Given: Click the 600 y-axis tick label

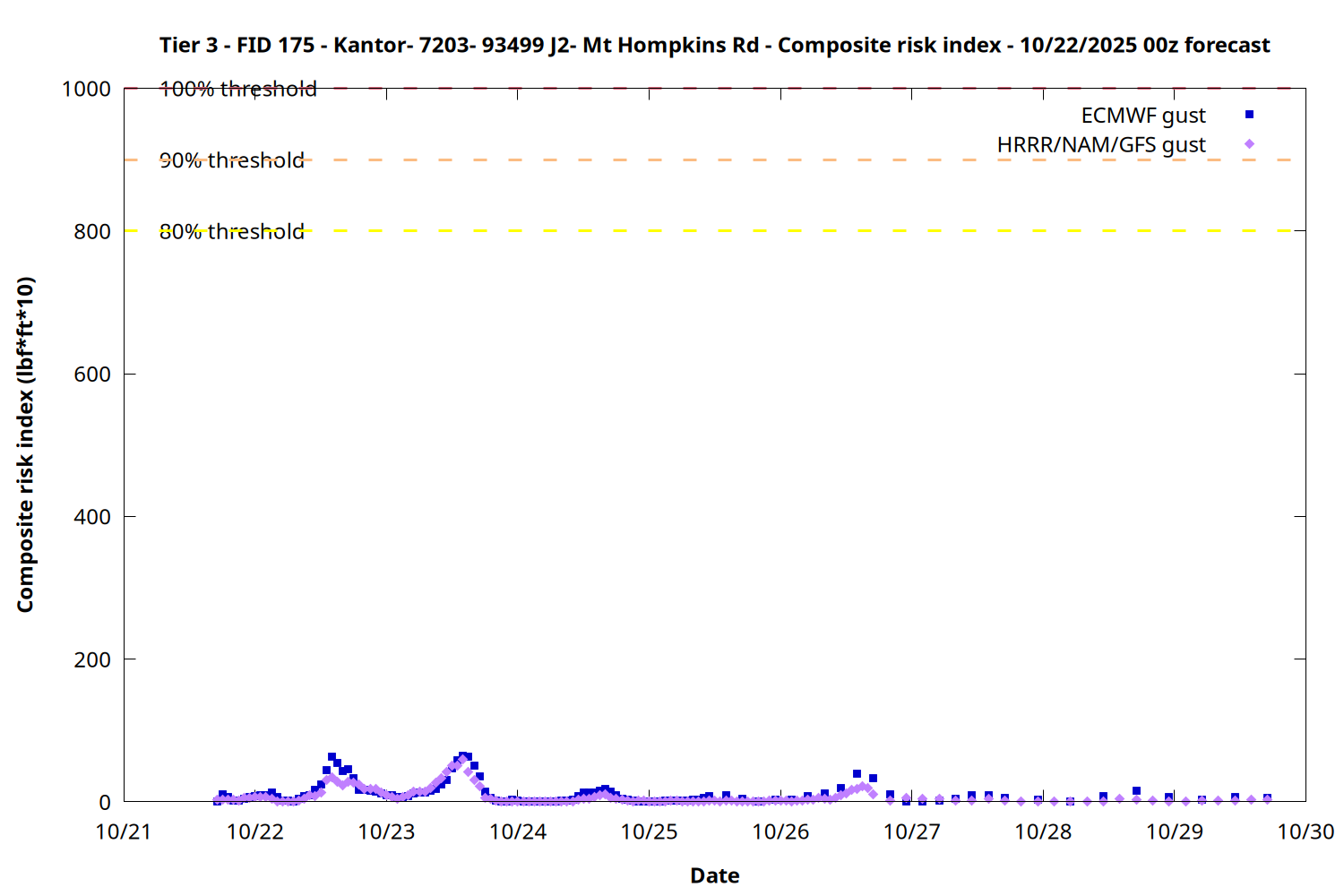Looking at the screenshot, I should click(92, 375).
